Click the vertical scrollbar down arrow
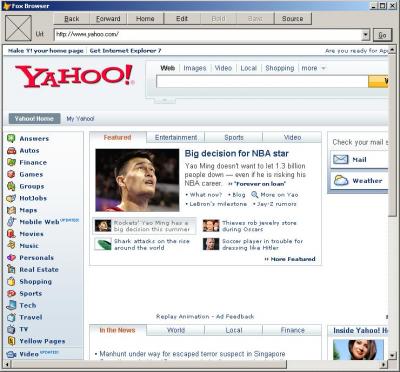400x372 pixels. (392, 355)
